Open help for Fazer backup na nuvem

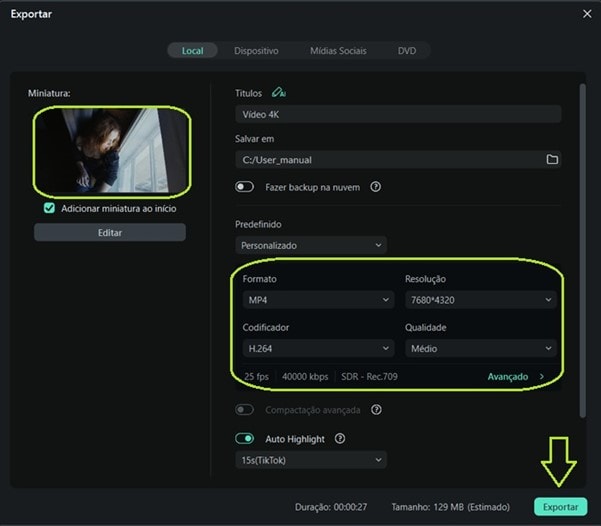(x=375, y=187)
